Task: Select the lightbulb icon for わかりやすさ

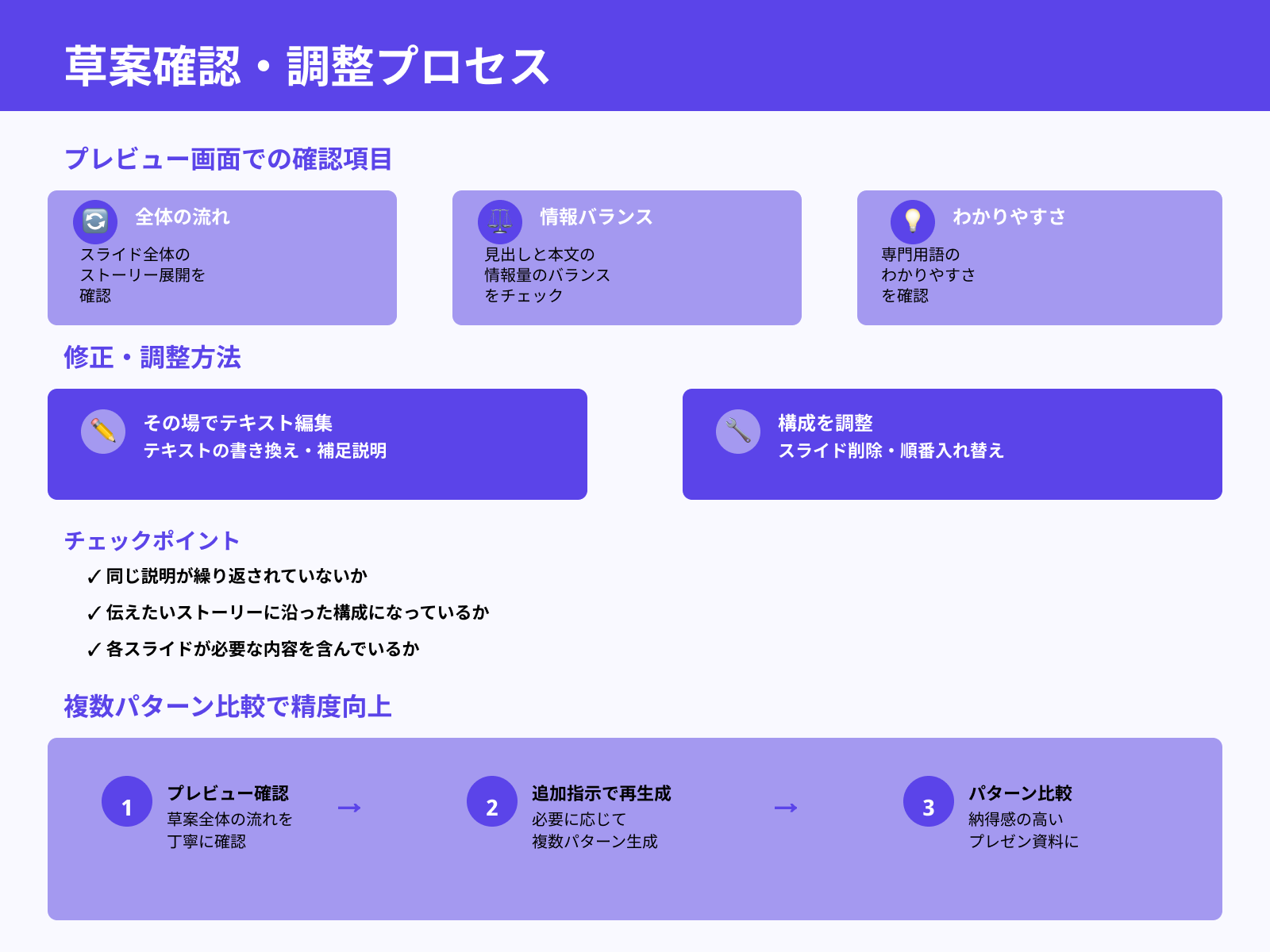Action: (915, 221)
